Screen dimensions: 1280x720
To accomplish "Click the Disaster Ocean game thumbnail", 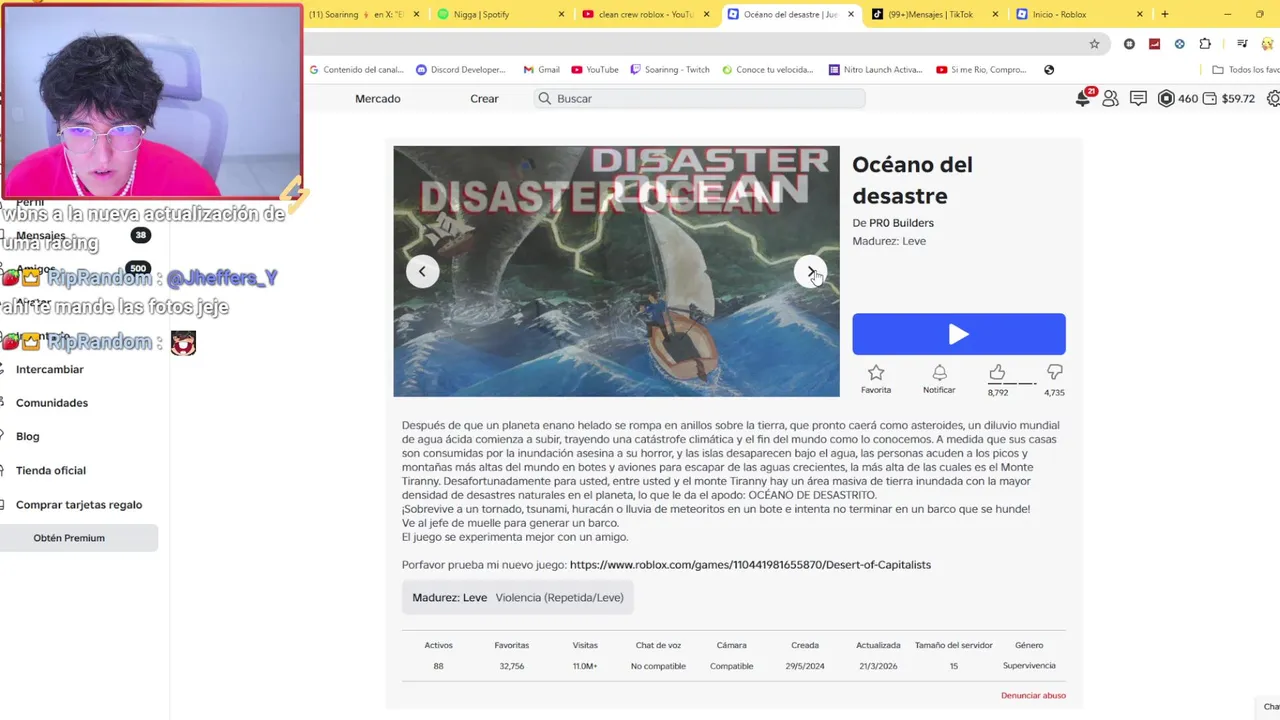I will coord(616,271).
